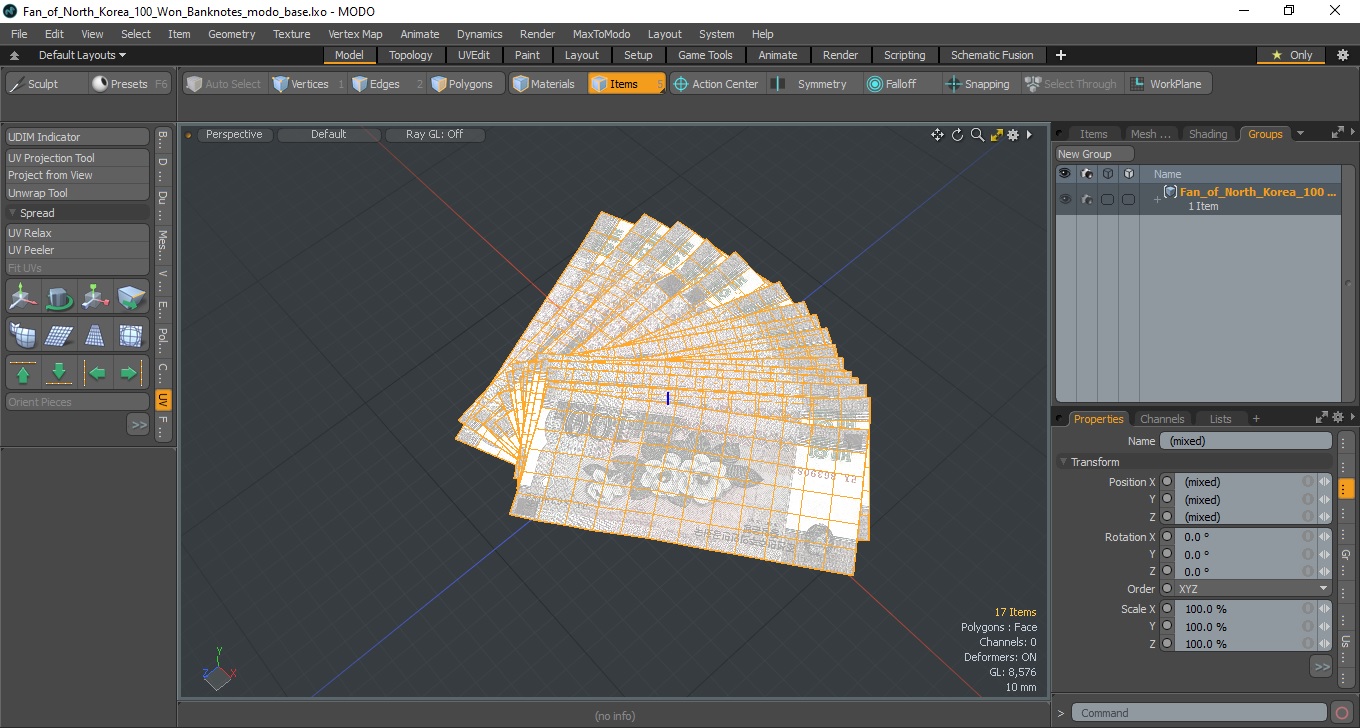
Task: Collapse the Transform section
Action: coord(1063,462)
